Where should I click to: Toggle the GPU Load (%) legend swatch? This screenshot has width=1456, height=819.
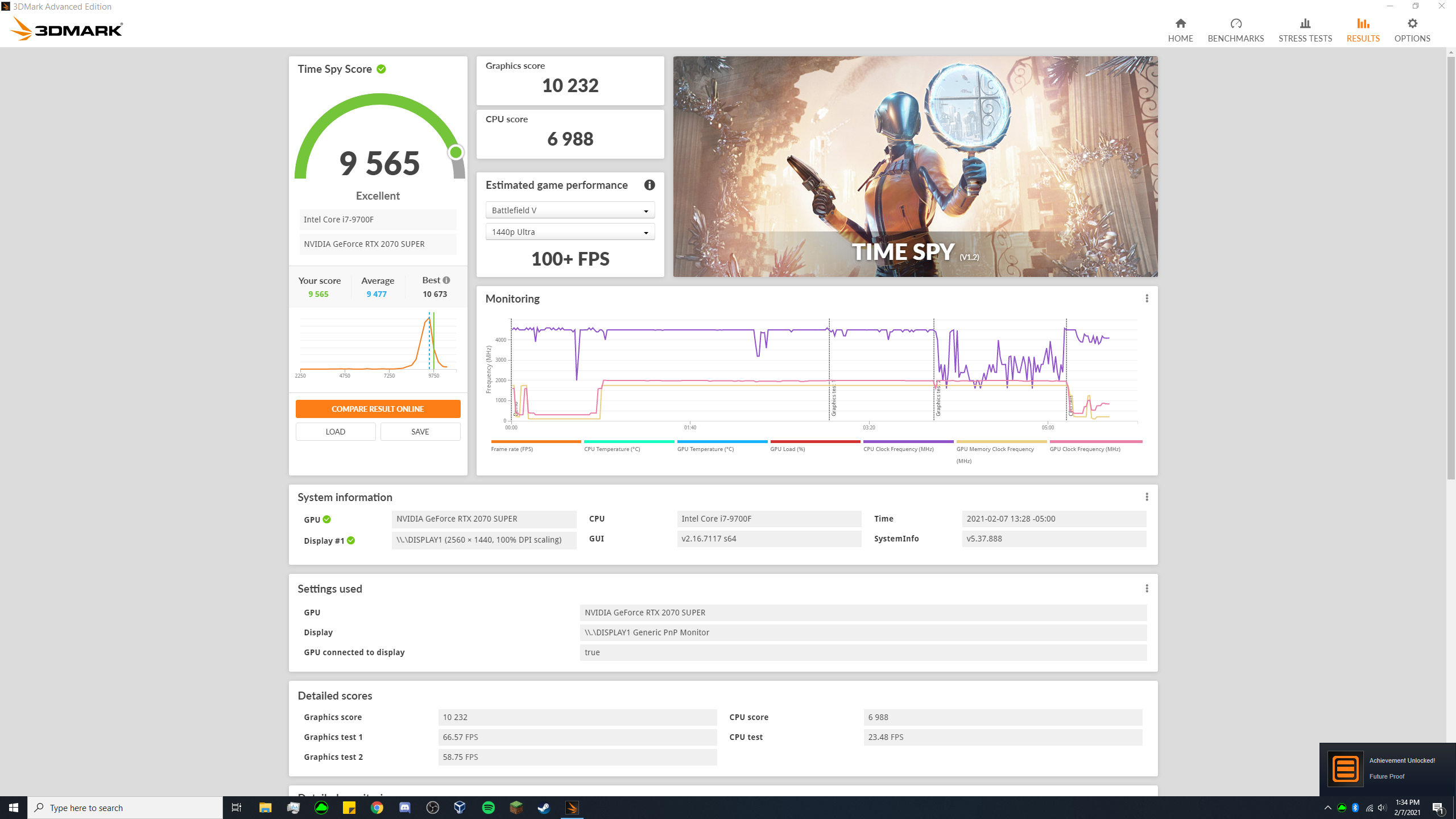coord(815,441)
